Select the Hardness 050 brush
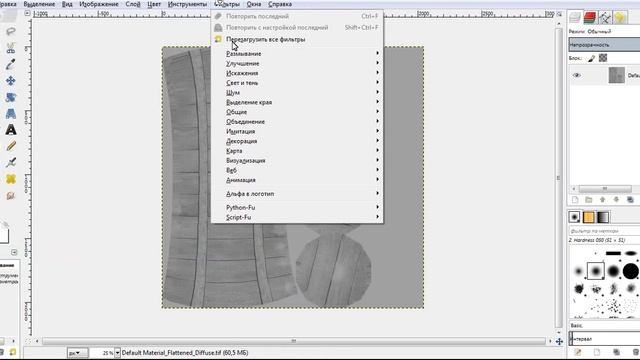 pos(596,271)
